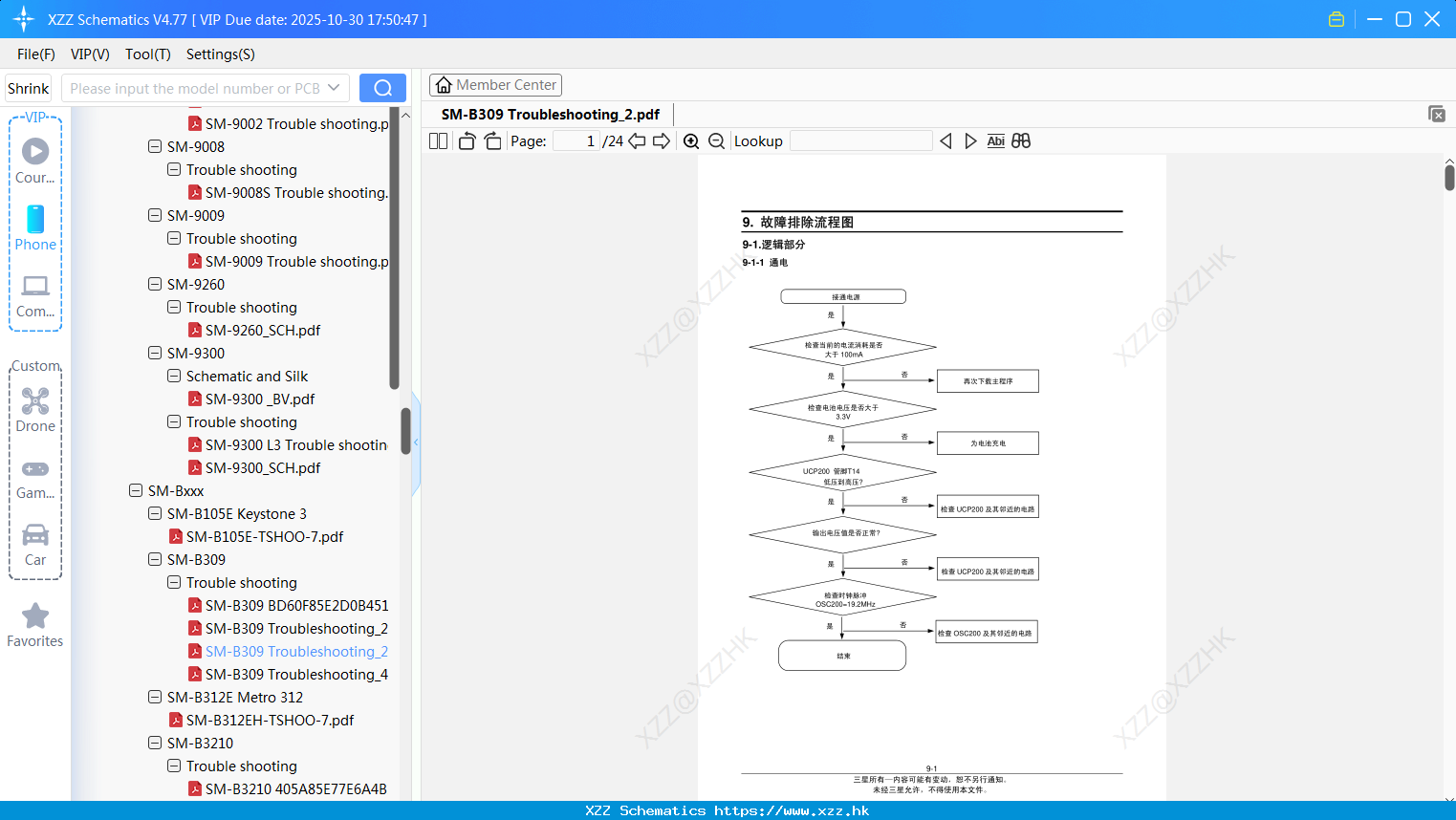Click the search magnifier button
This screenshot has height=820, width=1456.
[x=382, y=88]
